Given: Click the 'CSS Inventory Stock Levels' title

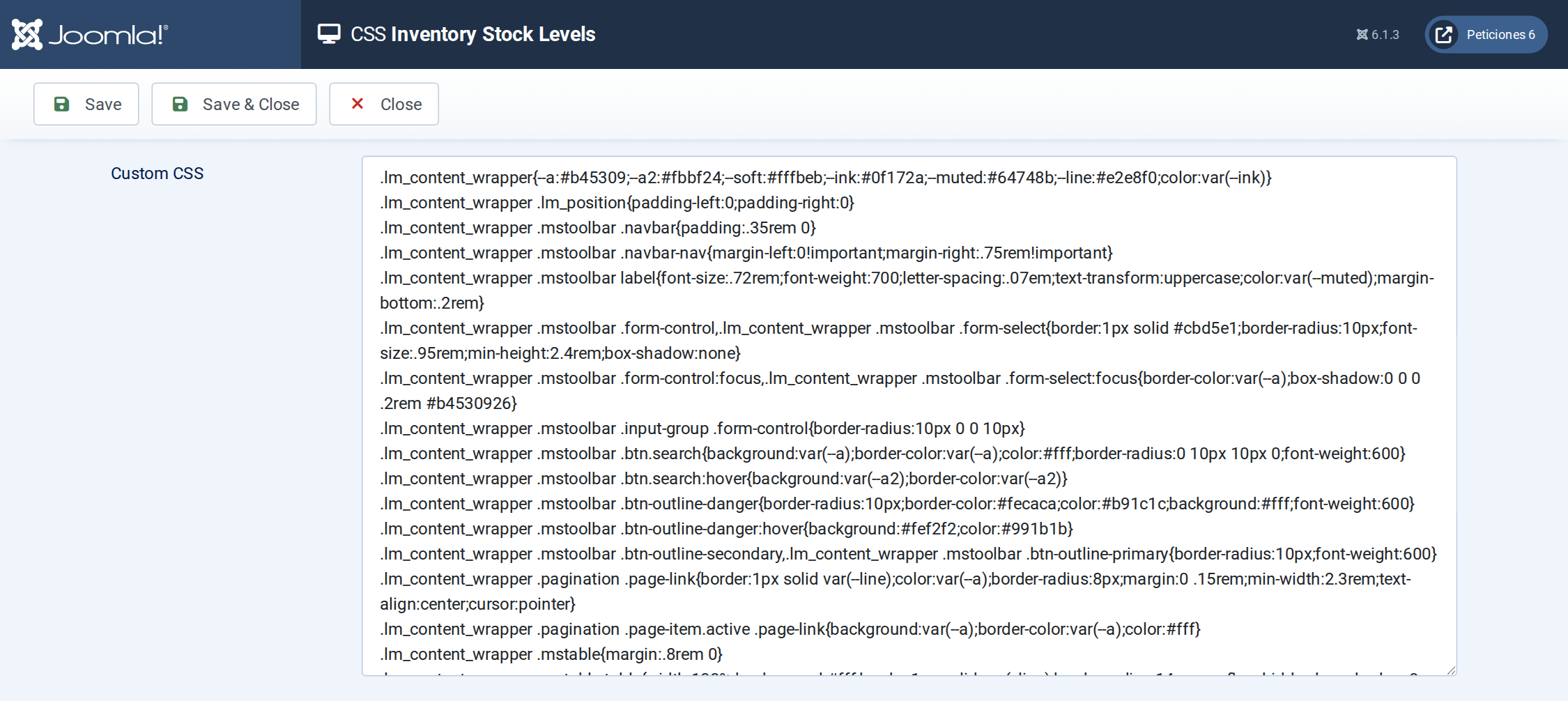Looking at the screenshot, I should coord(473,34).
